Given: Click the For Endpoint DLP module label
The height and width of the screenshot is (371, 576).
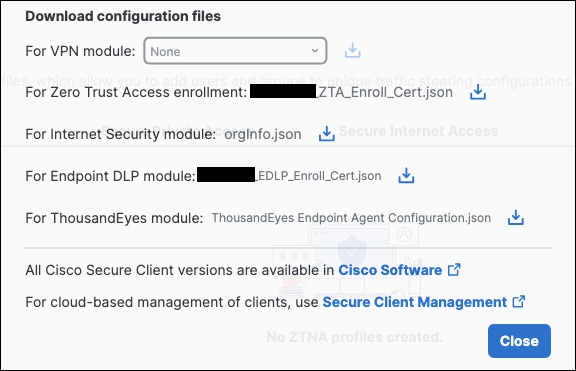Looking at the screenshot, I should tap(110, 176).
